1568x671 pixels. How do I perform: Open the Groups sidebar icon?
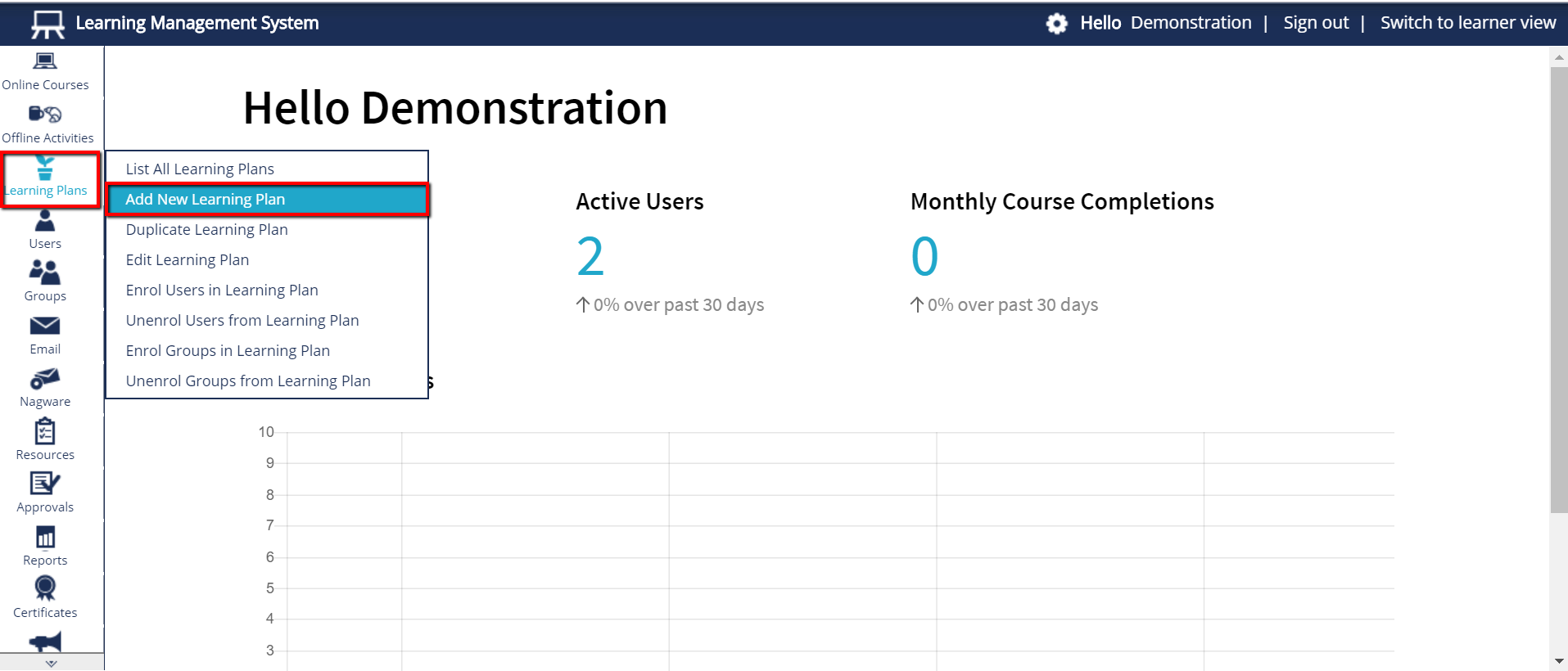45,272
